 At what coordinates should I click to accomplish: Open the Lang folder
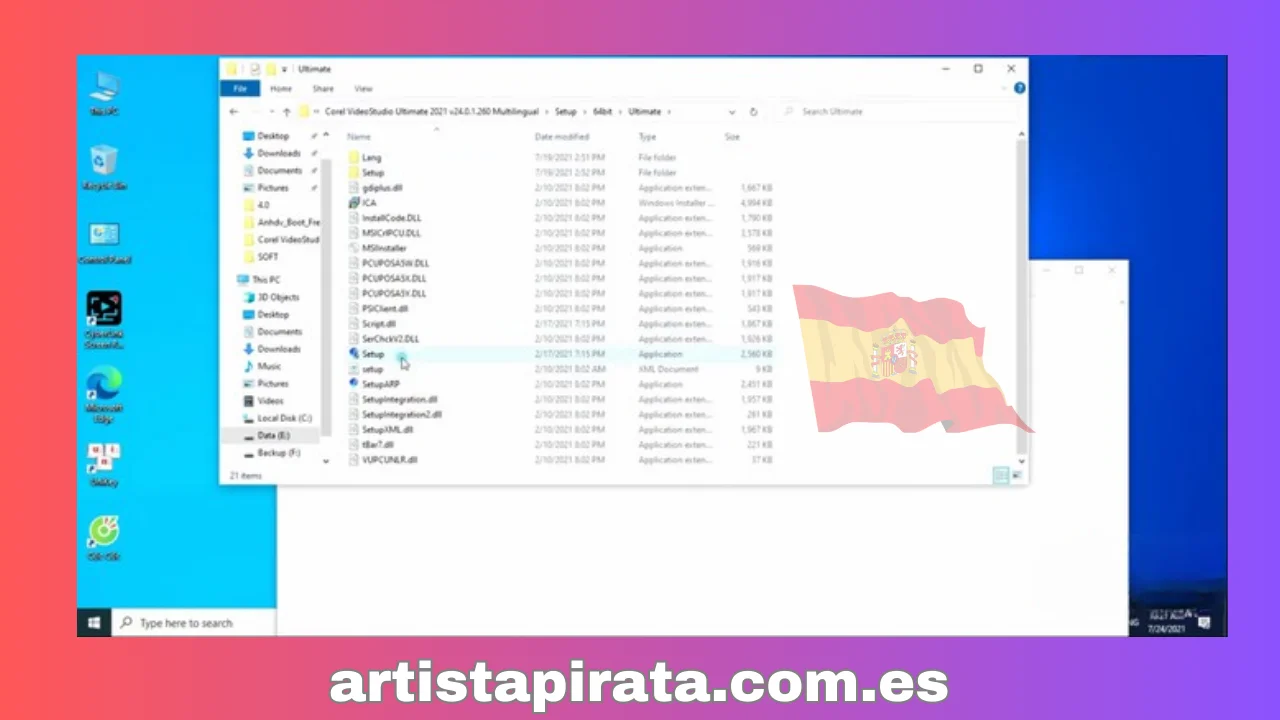click(x=371, y=157)
